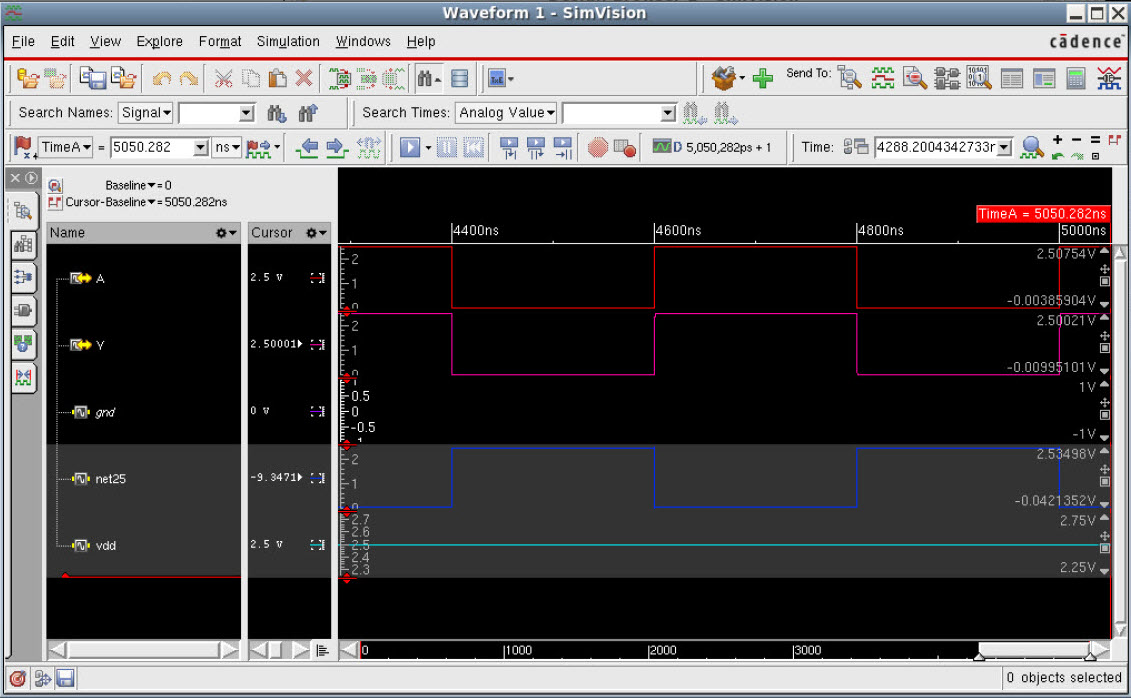Jump to the previous edge arrow icon
This screenshot has width=1131, height=698.
pos(307,148)
